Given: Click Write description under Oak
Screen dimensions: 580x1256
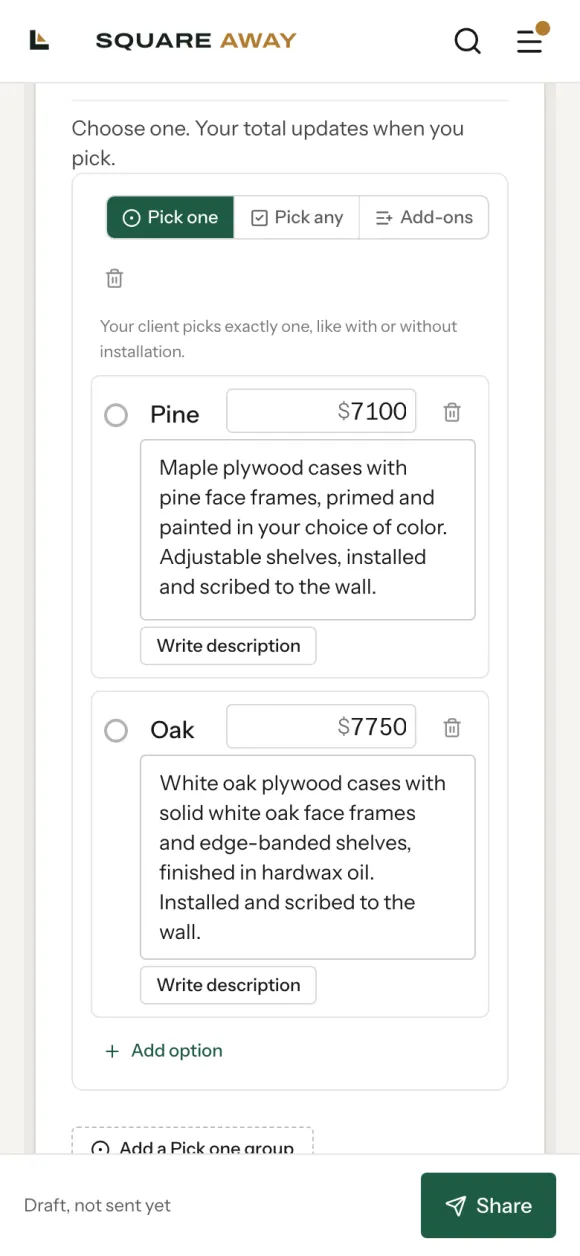Looking at the screenshot, I should pyautogui.click(x=228, y=985).
